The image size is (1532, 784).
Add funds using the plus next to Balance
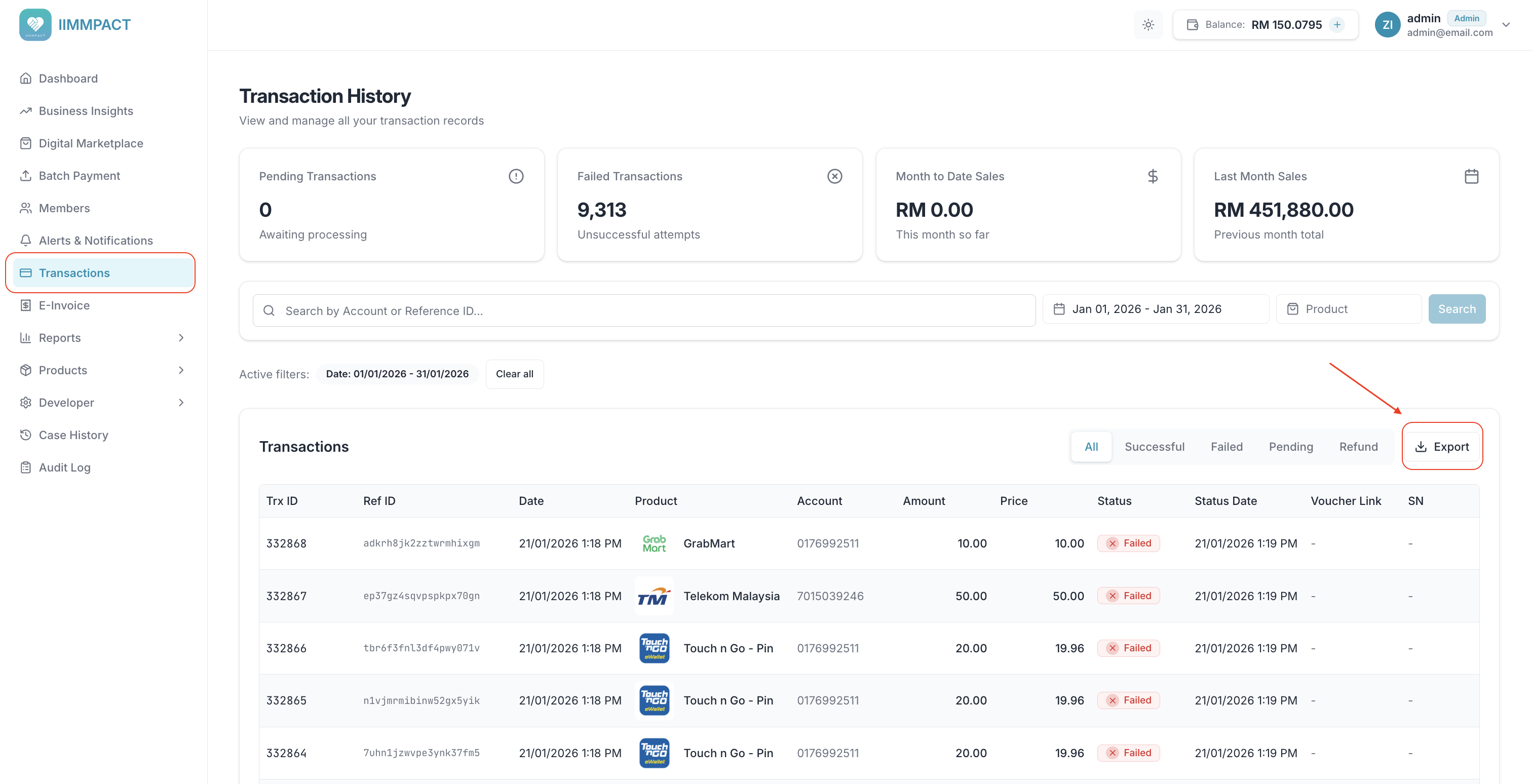click(1337, 24)
